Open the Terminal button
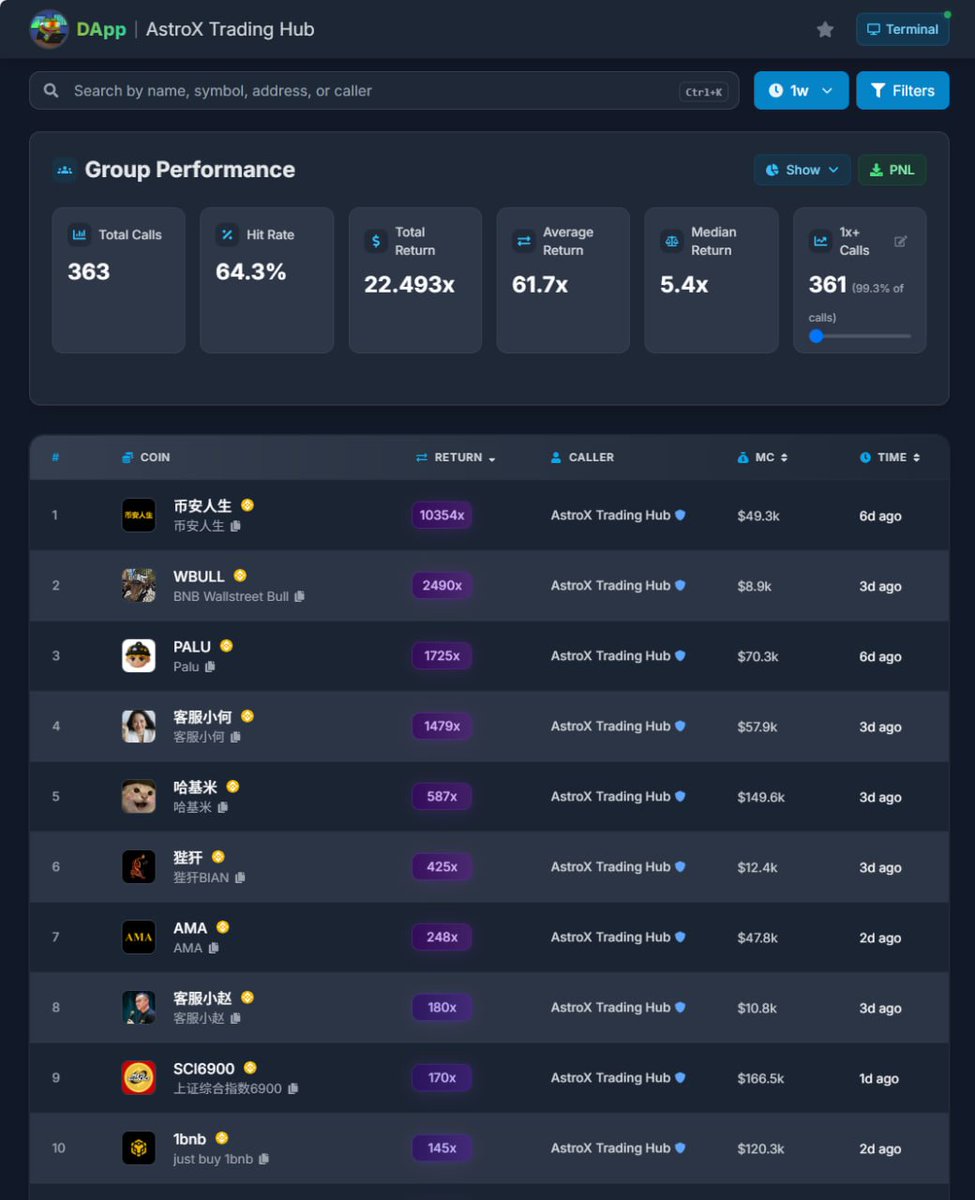The image size is (975, 1200). 902,29
